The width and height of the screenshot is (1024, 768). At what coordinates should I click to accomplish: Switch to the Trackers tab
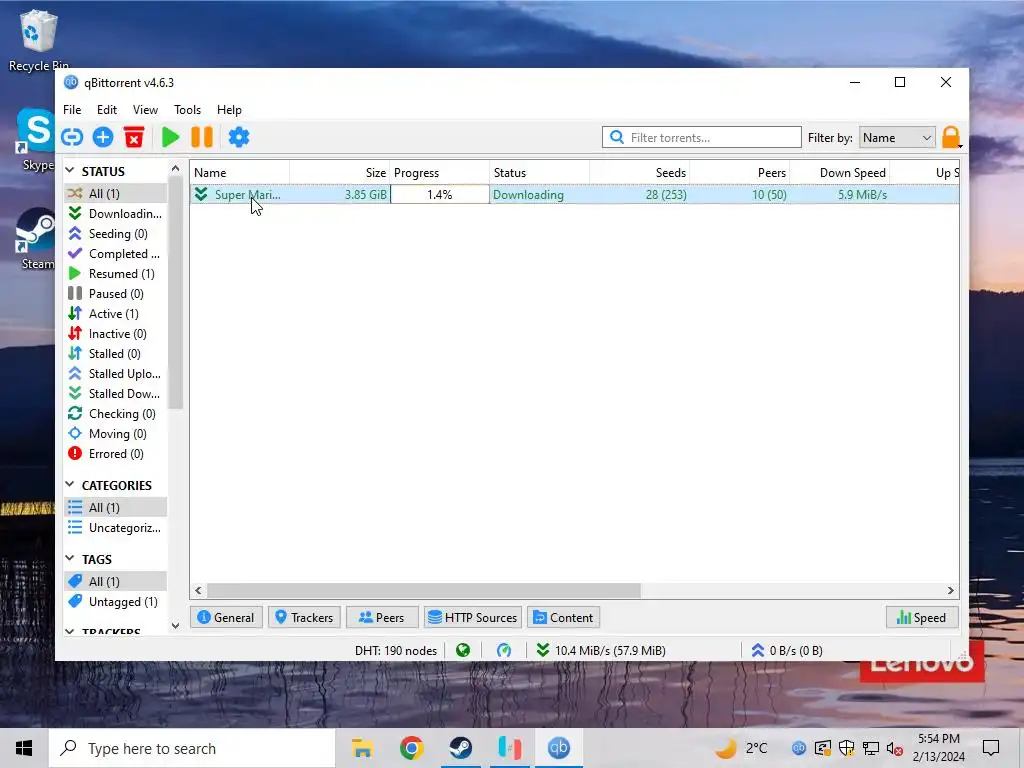click(304, 618)
